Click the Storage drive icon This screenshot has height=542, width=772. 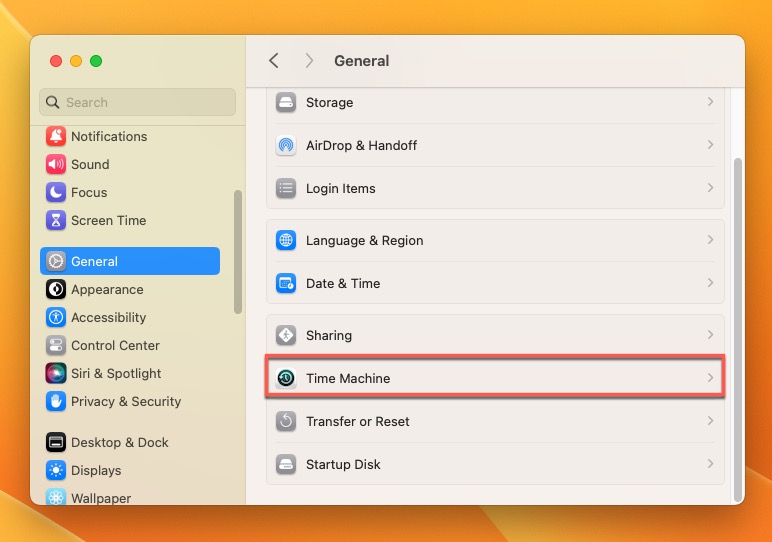pos(286,102)
